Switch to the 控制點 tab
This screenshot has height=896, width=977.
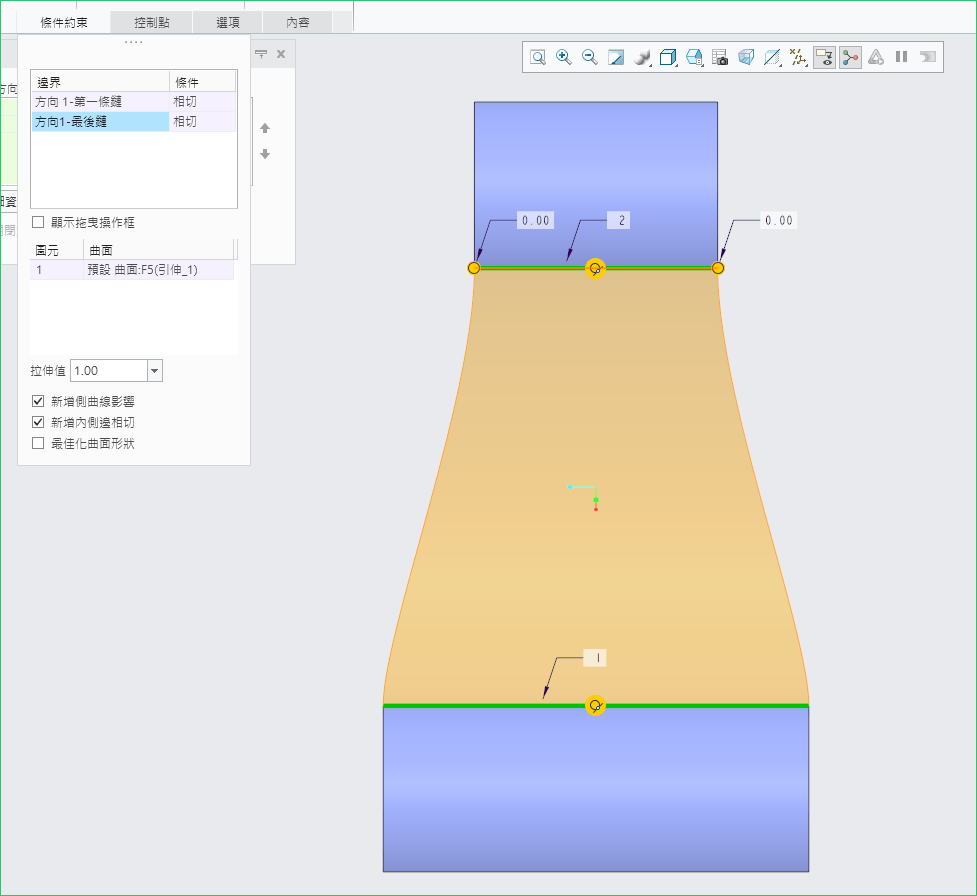point(151,22)
